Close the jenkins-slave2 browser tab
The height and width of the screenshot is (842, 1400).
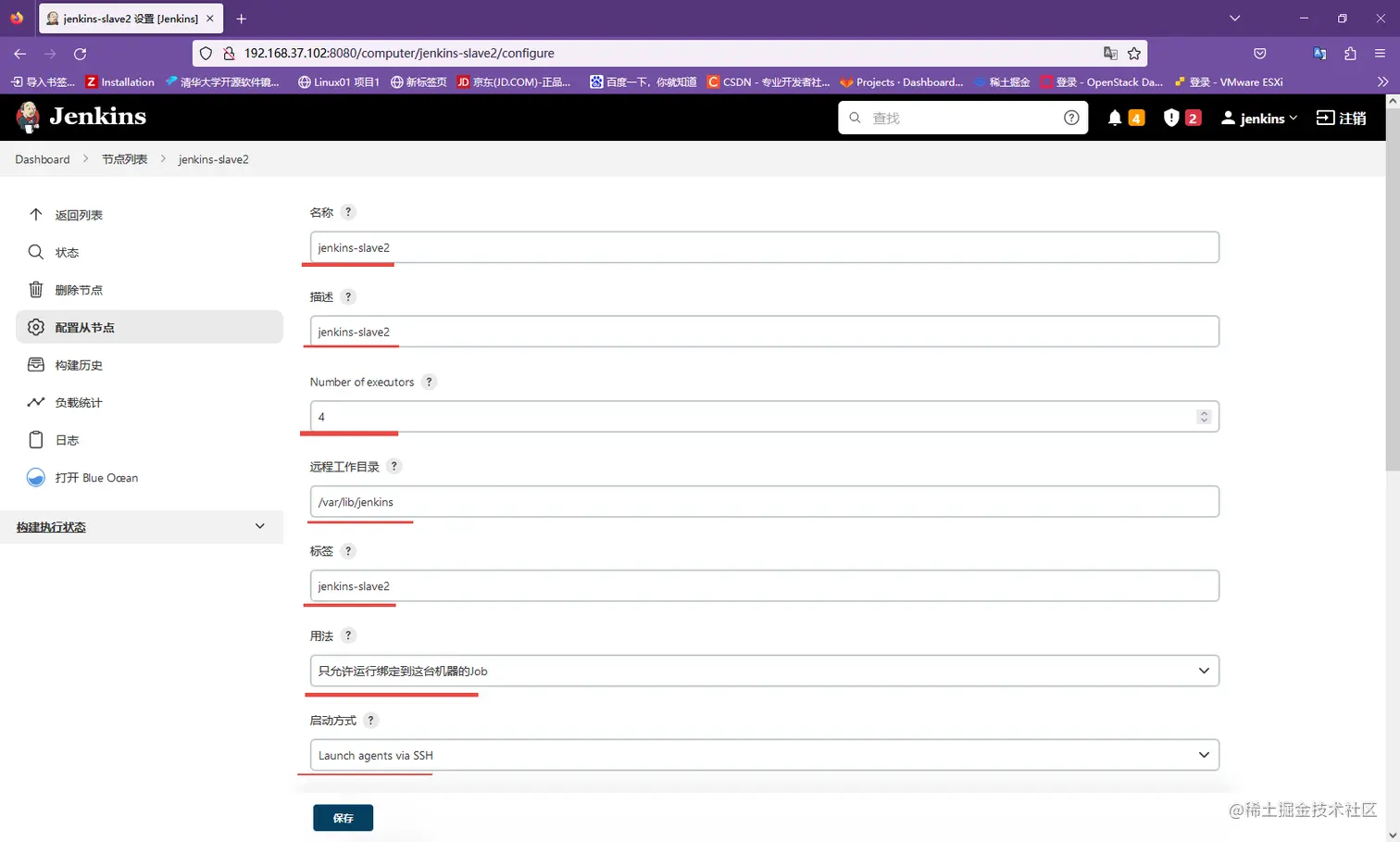coord(210,19)
